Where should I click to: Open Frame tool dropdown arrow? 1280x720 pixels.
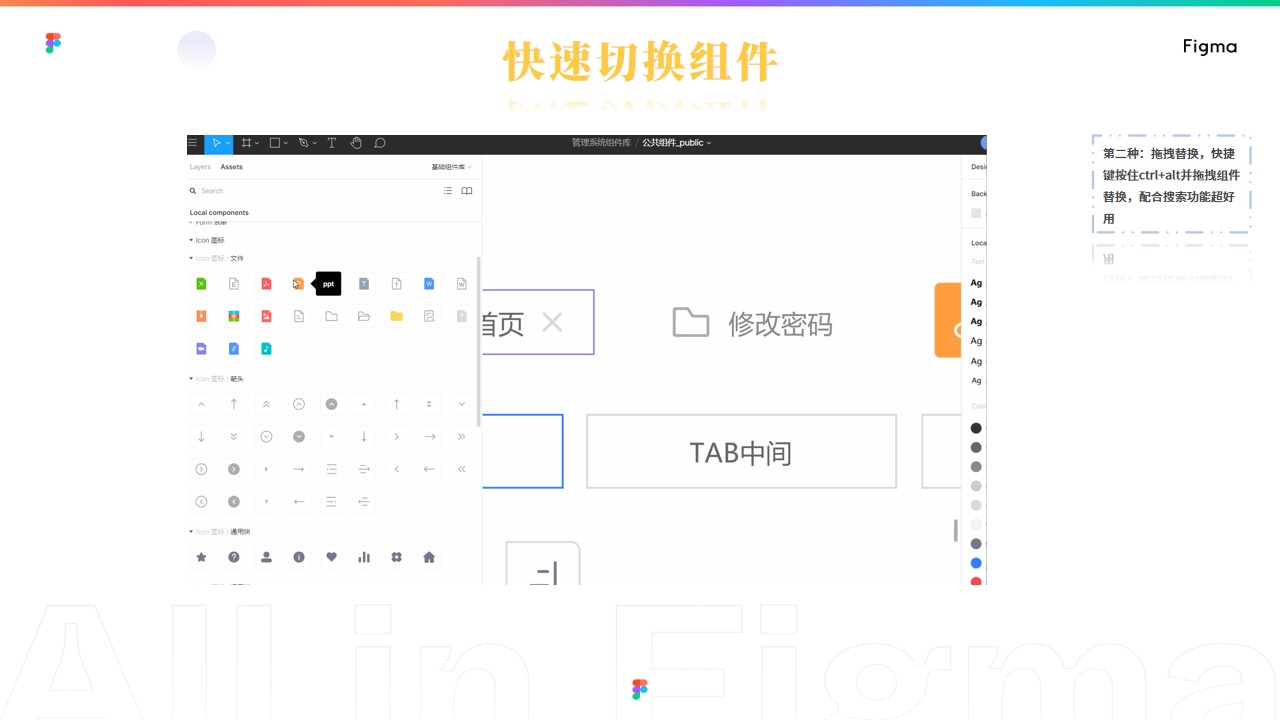[259, 143]
